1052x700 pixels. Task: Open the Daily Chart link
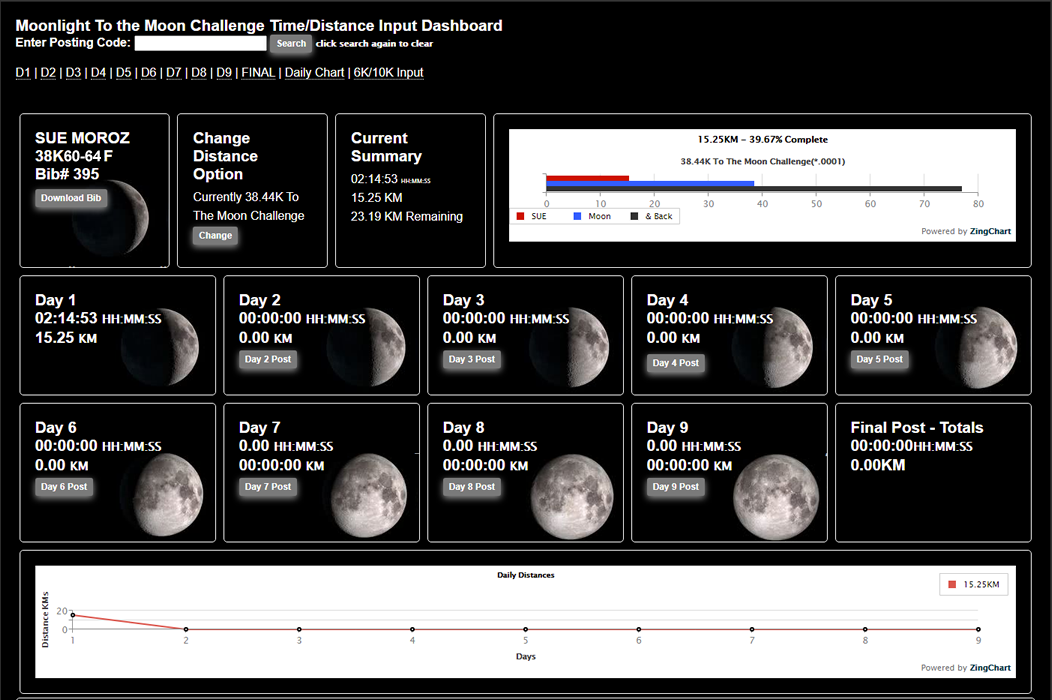coord(314,72)
